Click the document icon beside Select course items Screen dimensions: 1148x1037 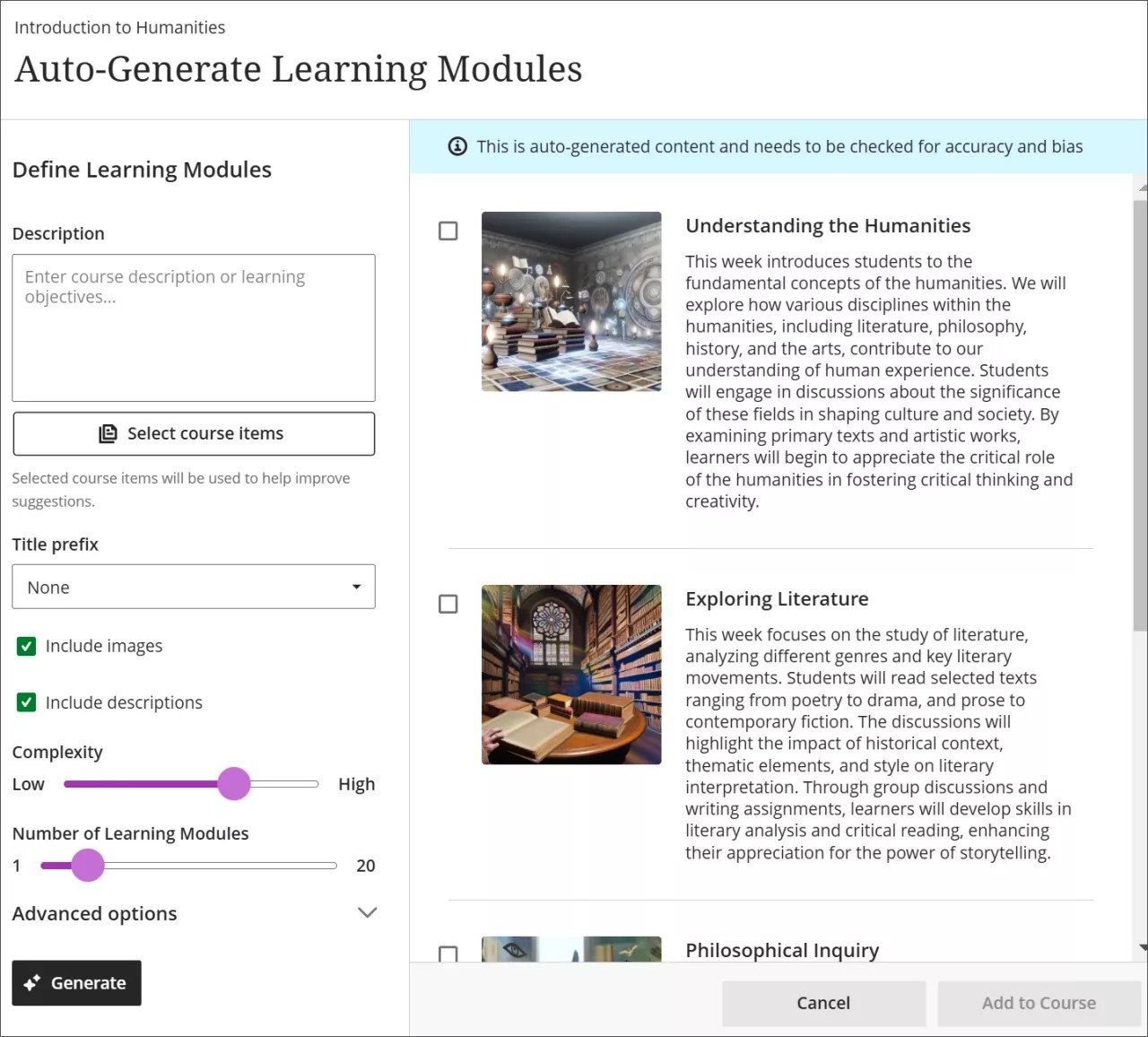[x=108, y=433]
